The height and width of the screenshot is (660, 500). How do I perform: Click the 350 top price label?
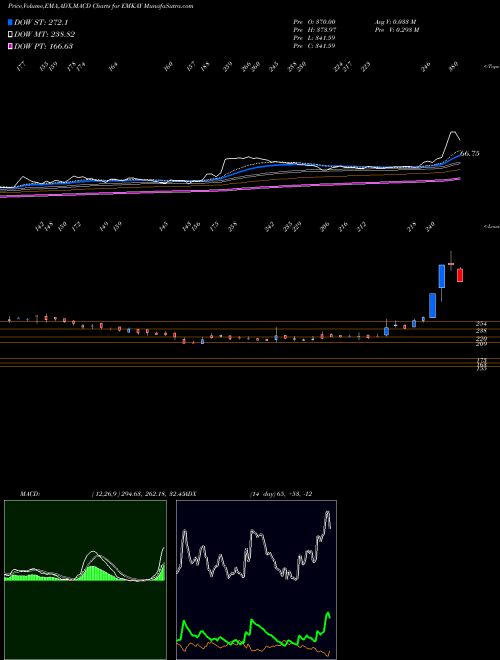click(x=453, y=67)
